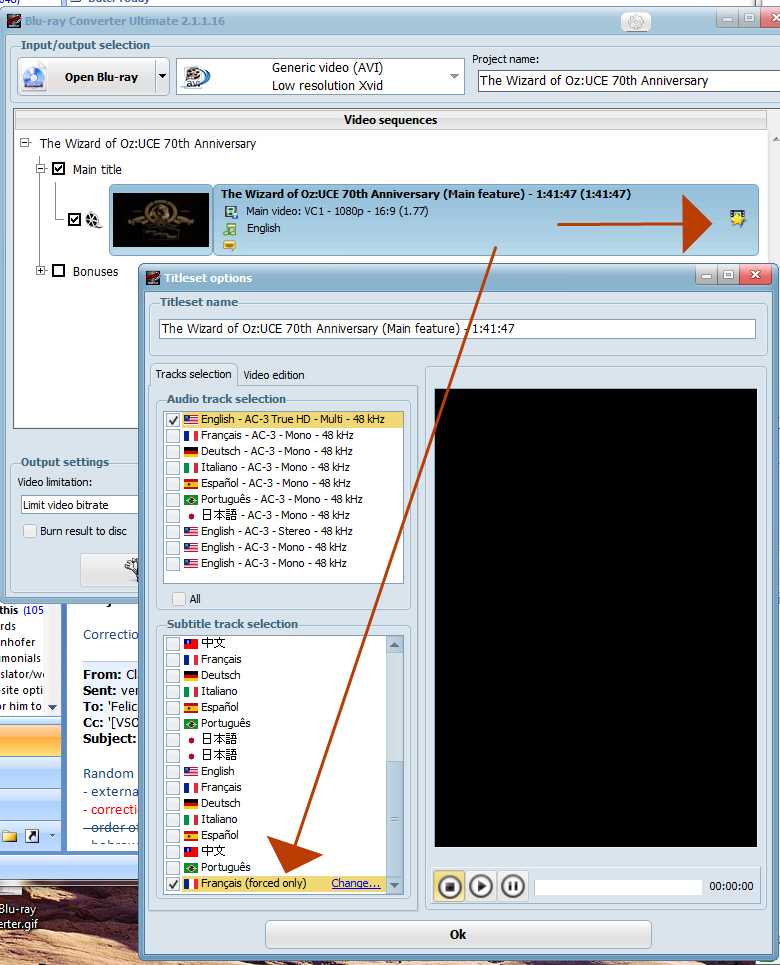Click the folder icon in the background window

[9, 836]
